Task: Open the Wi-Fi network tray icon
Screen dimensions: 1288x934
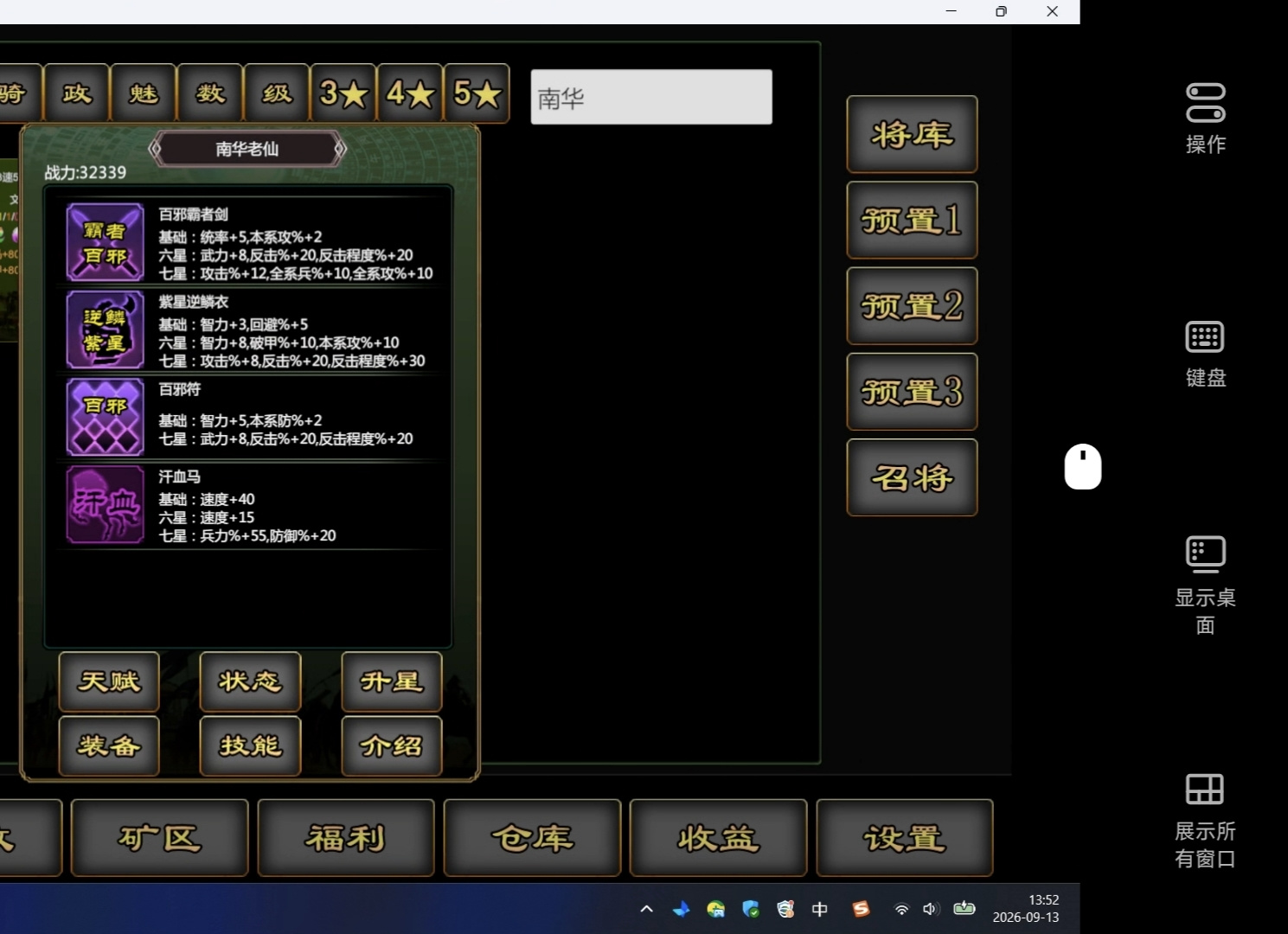Action: [901, 909]
